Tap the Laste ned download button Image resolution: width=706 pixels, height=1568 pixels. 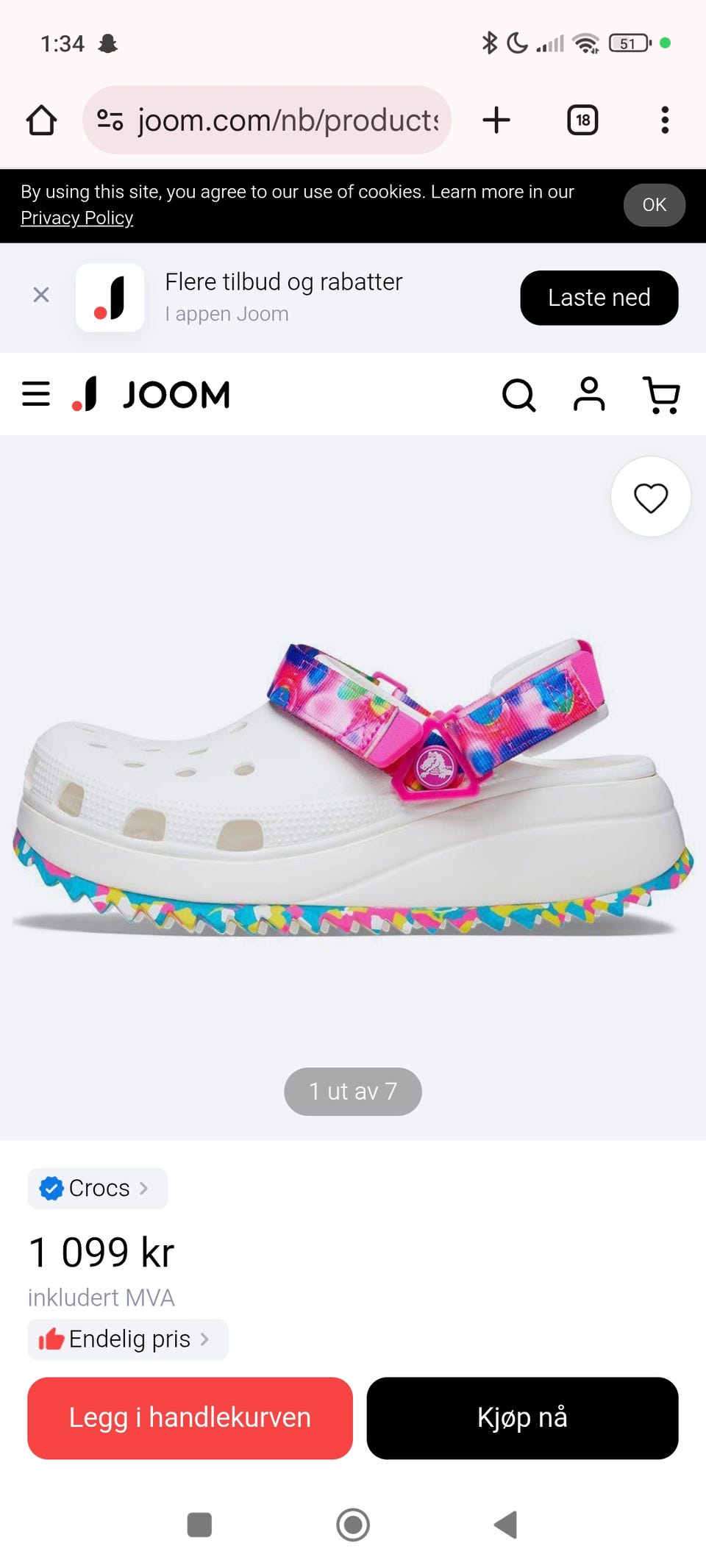[x=599, y=298]
